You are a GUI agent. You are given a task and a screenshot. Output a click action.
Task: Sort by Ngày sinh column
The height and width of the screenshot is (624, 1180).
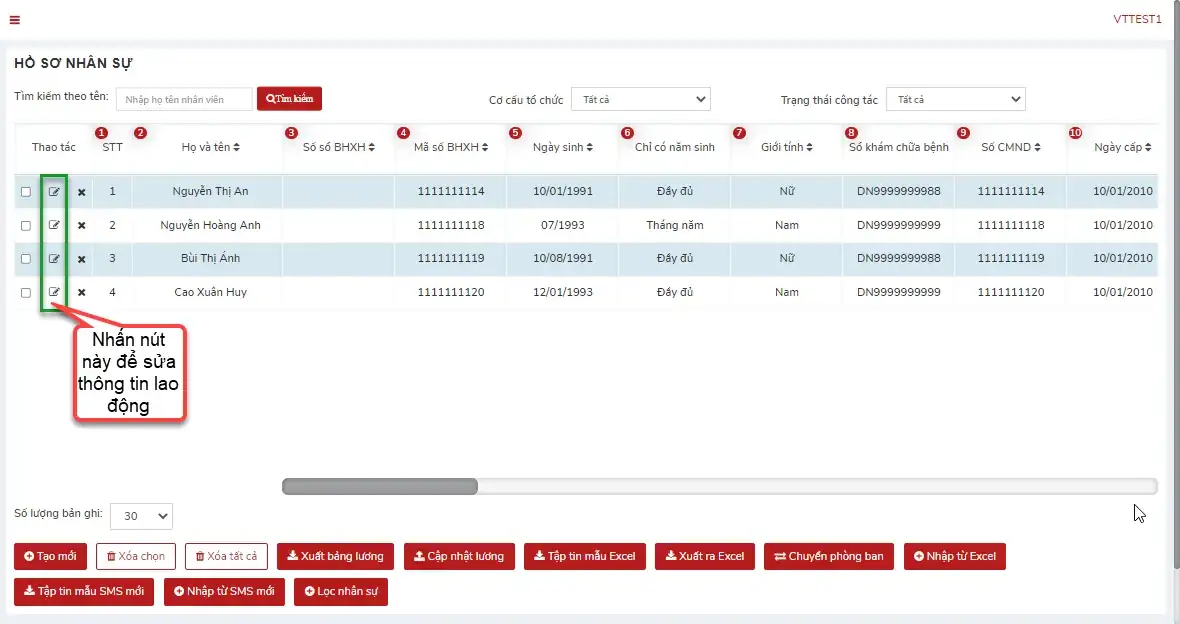point(563,148)
